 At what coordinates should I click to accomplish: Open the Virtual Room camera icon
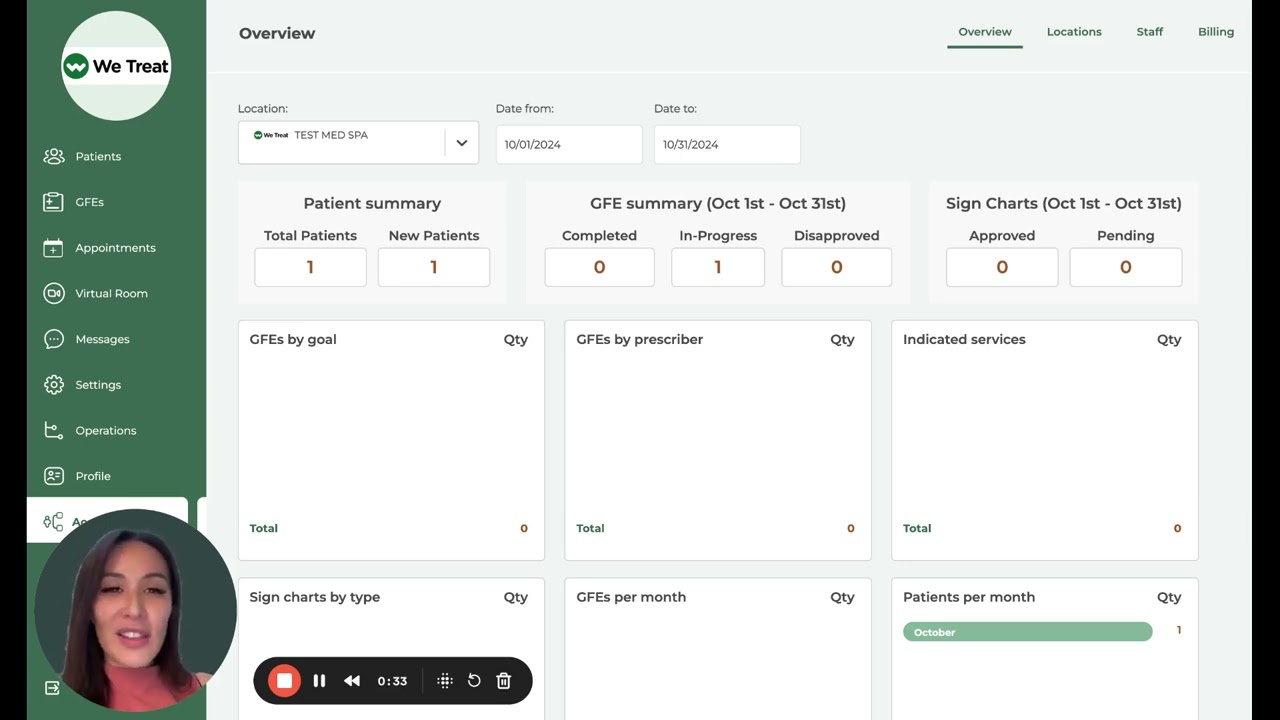pos(54,293)
